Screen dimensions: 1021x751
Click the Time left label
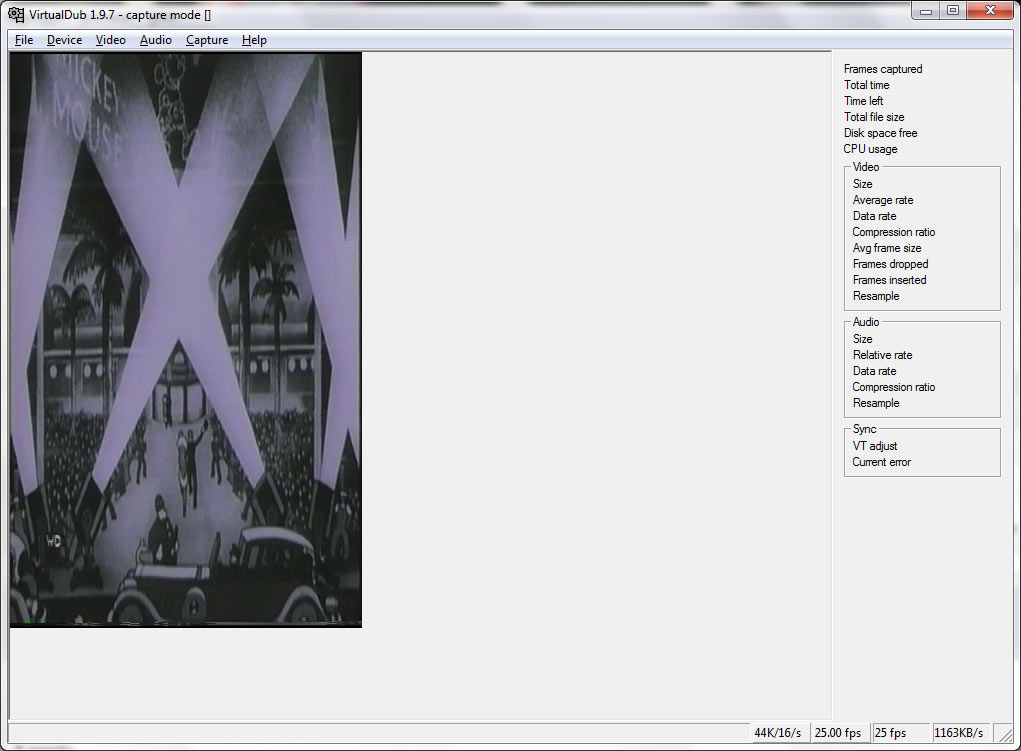coord(863,101)
